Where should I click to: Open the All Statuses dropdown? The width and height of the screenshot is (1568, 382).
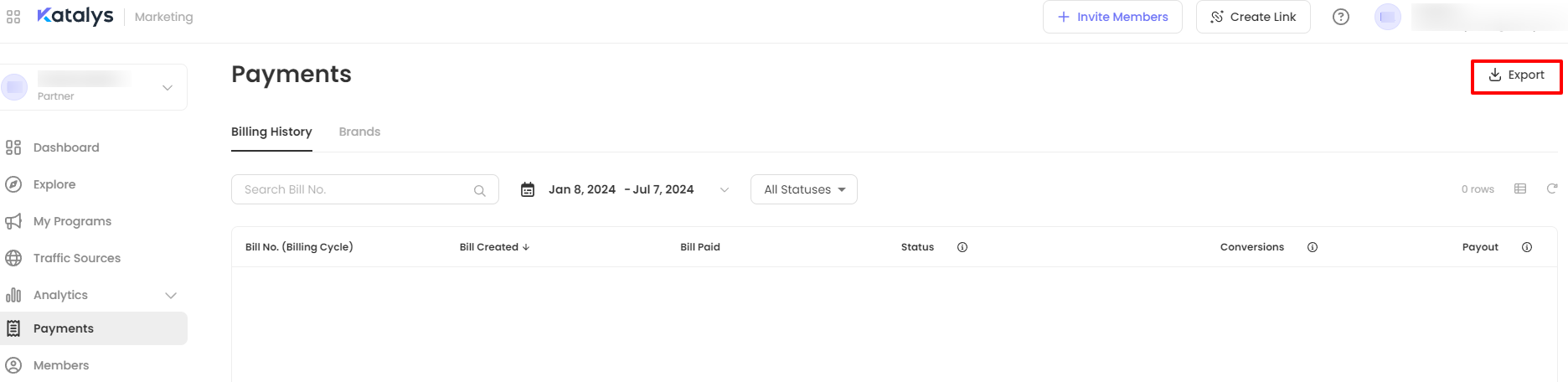point(804,189)
